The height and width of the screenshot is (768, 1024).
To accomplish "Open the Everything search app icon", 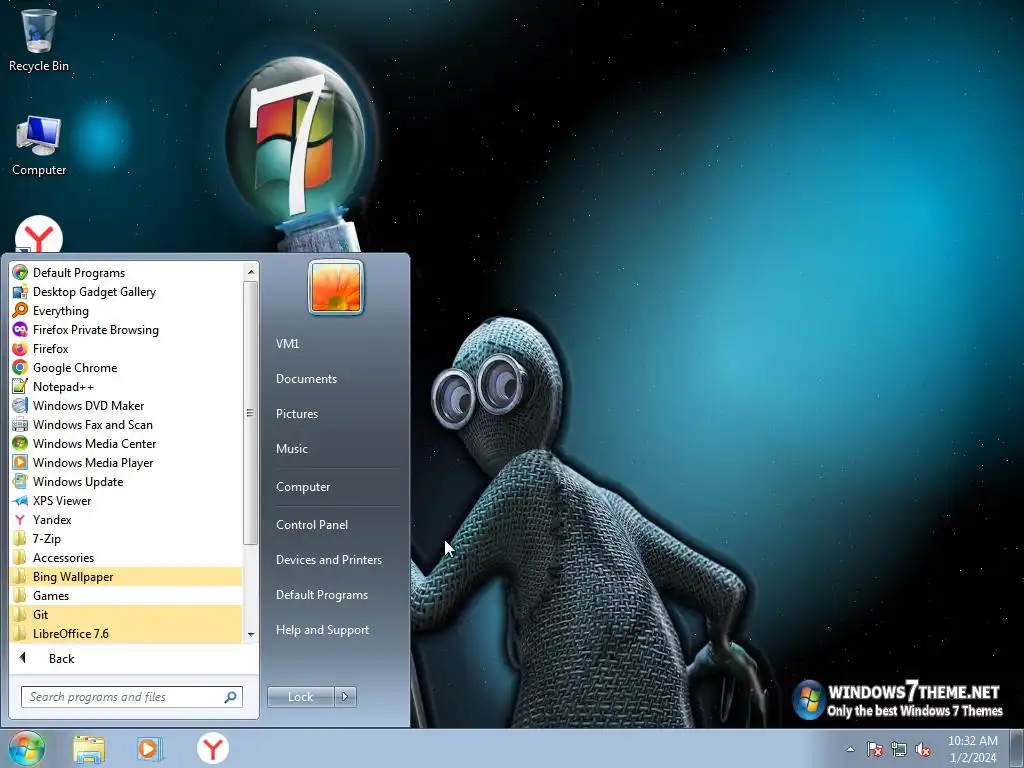I will tap(20, 310).
